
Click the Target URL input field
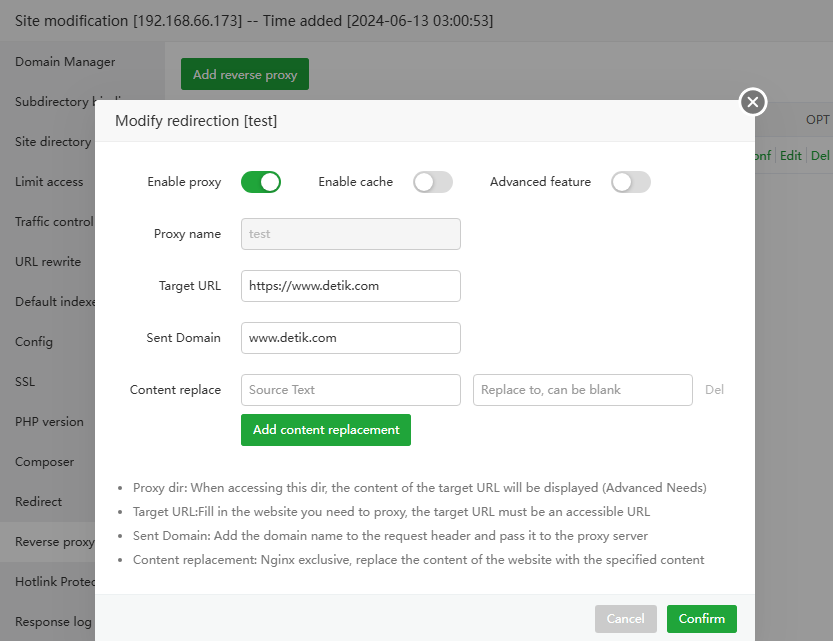pyautogui.click(x=350, y=286)
